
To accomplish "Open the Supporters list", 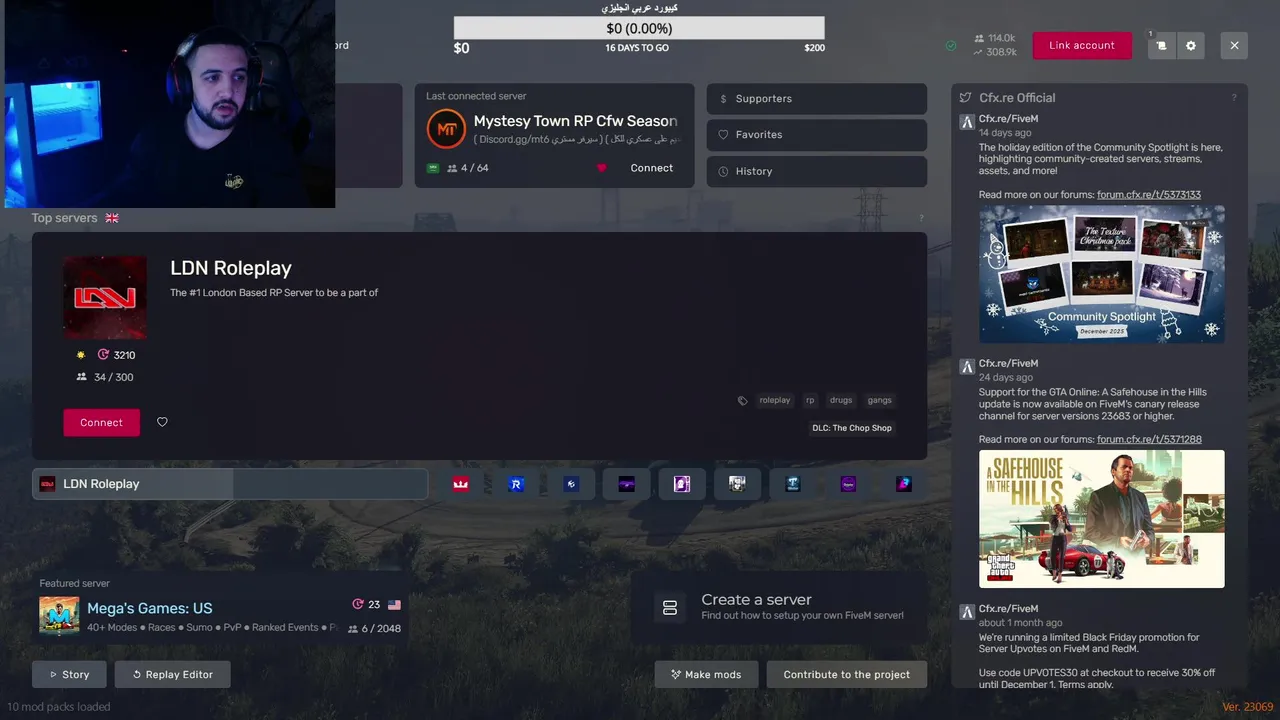I will click(x=817, y=99).
